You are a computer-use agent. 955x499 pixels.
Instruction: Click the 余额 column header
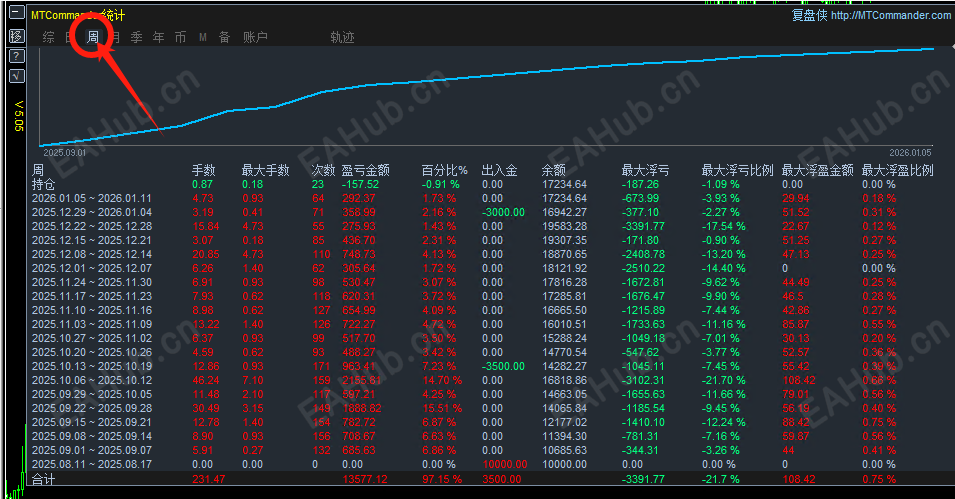554,171
